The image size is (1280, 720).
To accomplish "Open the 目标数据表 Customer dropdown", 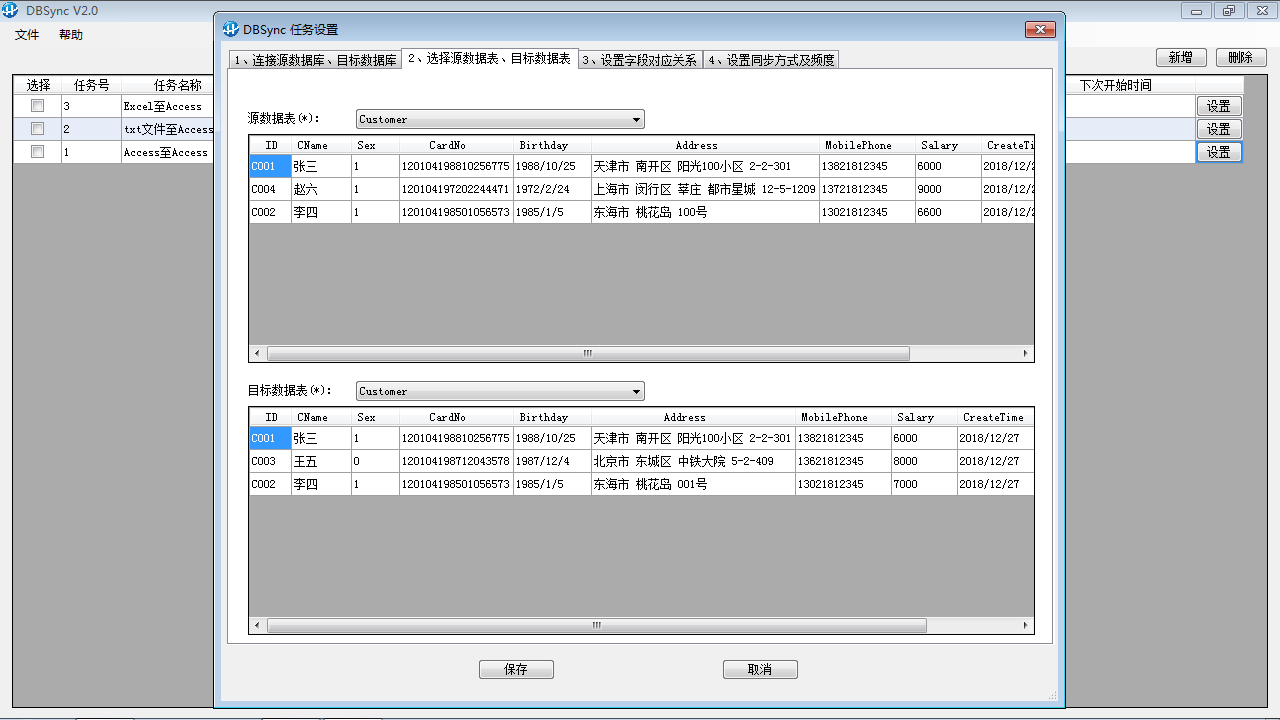I will pos(637,391).
